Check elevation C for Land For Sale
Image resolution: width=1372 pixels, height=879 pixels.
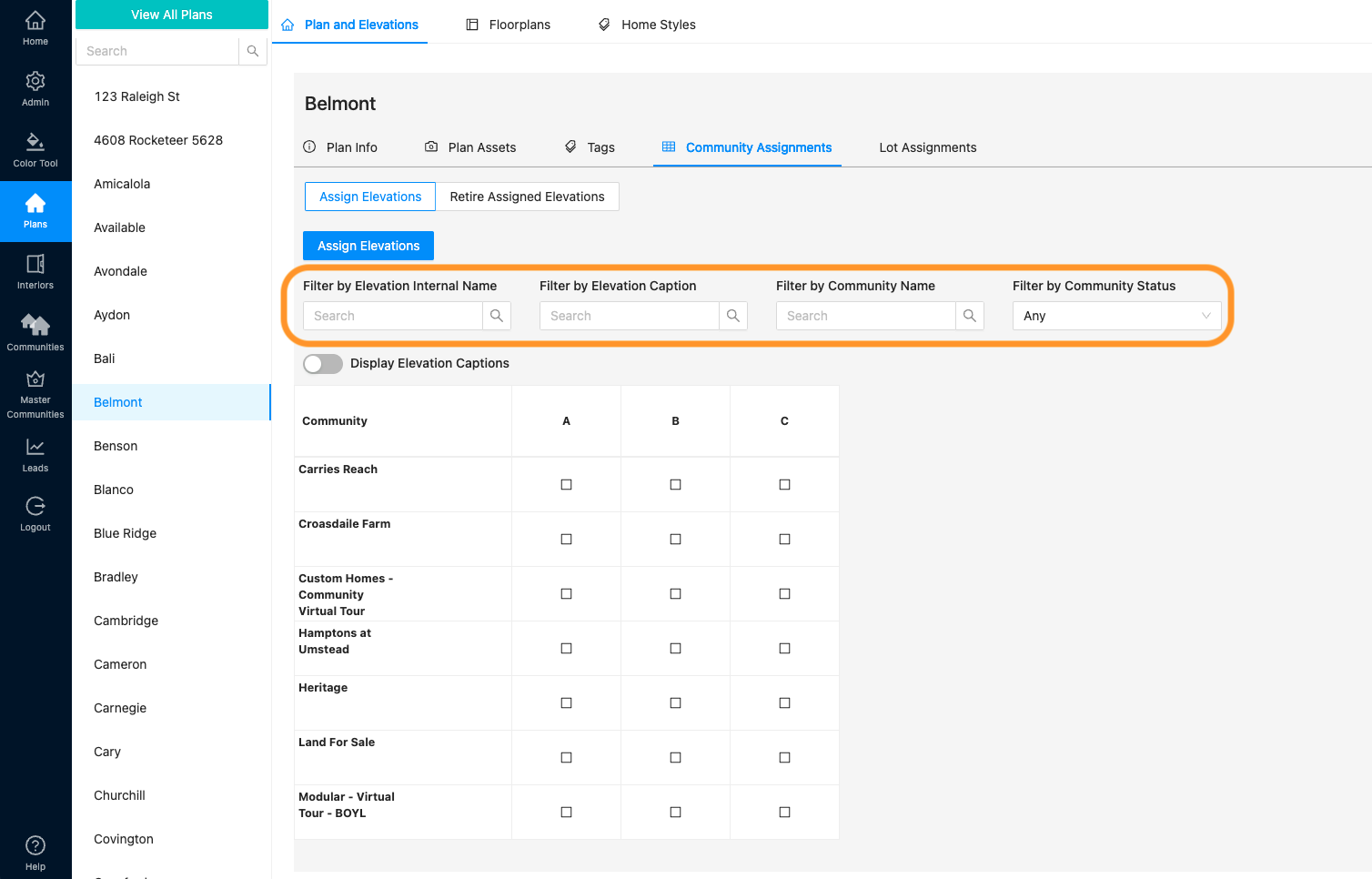(784, 758)
